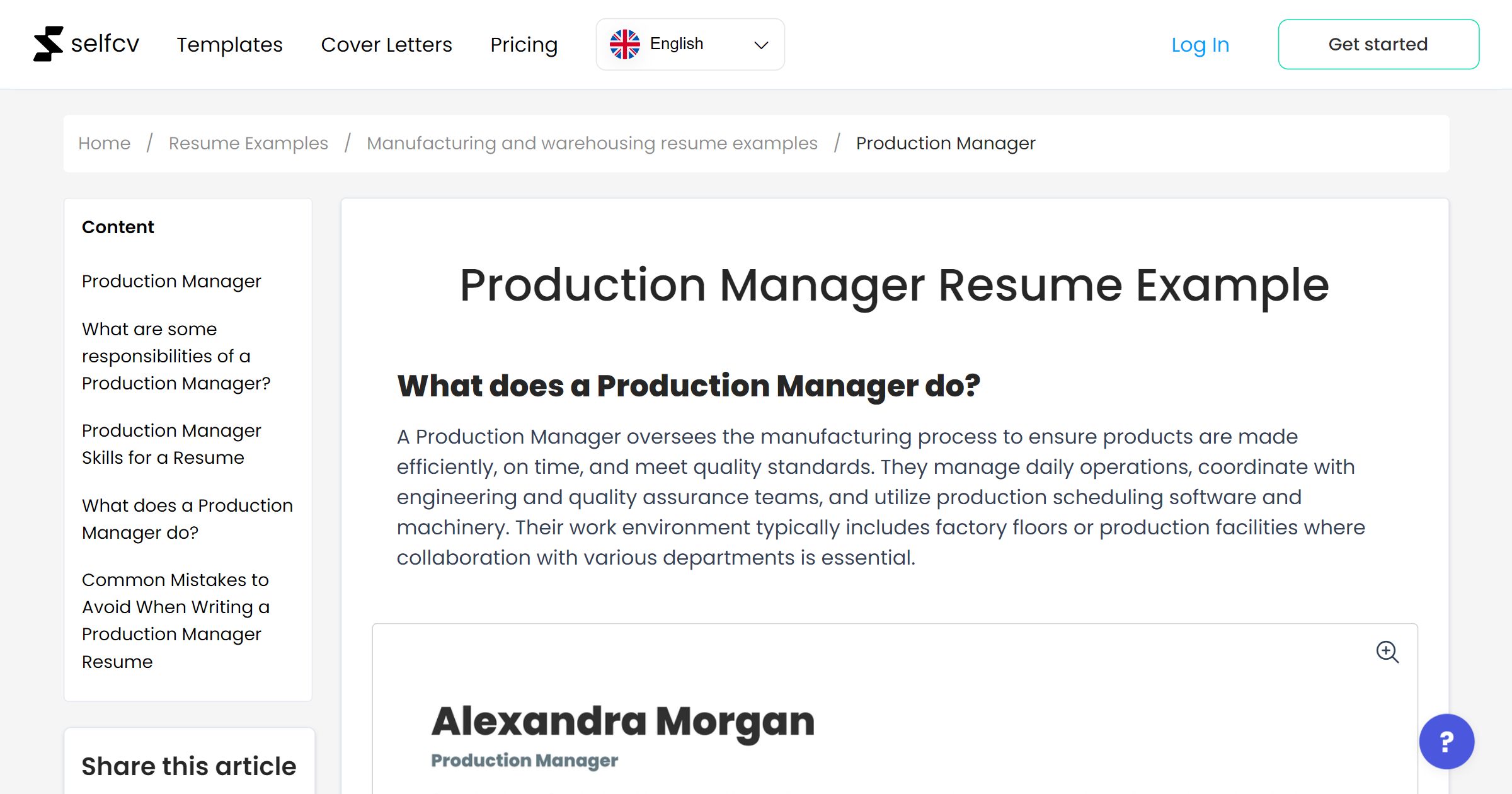Open the language selector combo box
Screen dimensions: 1512x794
click(x=690, y=43)
